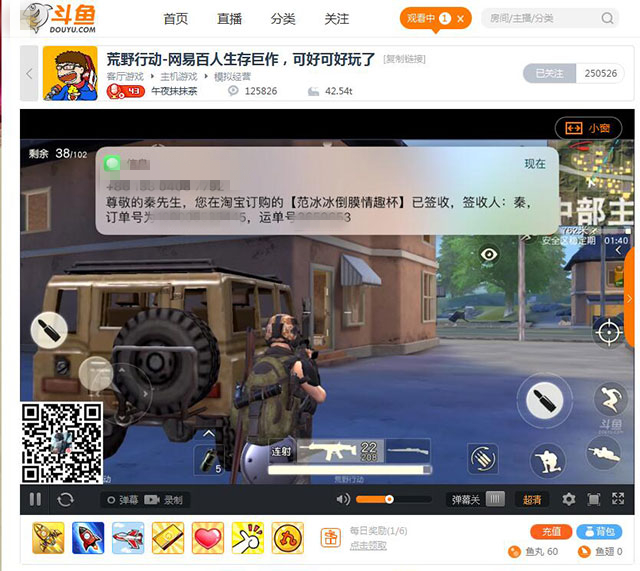Send the rocket gift
The height and width of the screenshot is (571, 640).
(88, 538)
